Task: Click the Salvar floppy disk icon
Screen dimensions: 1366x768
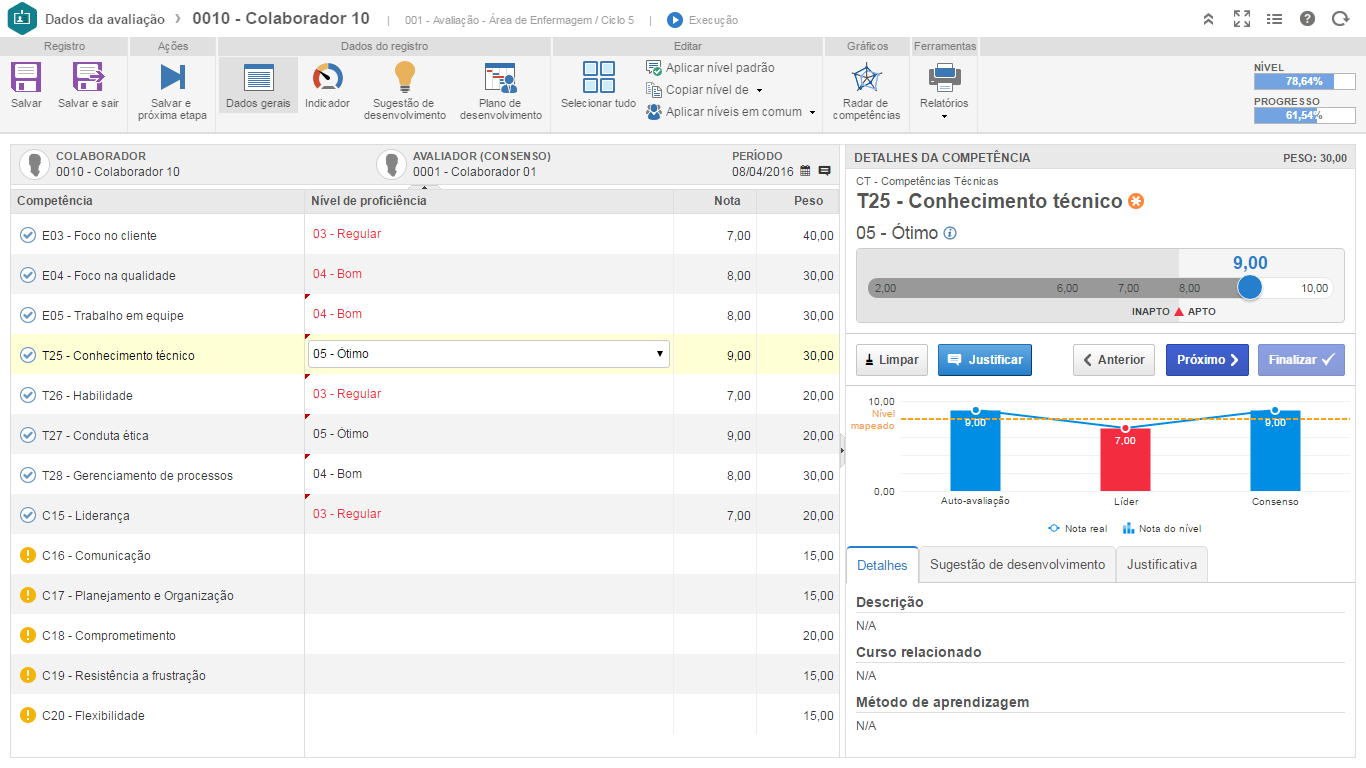Action: click(x=26, y=78)
